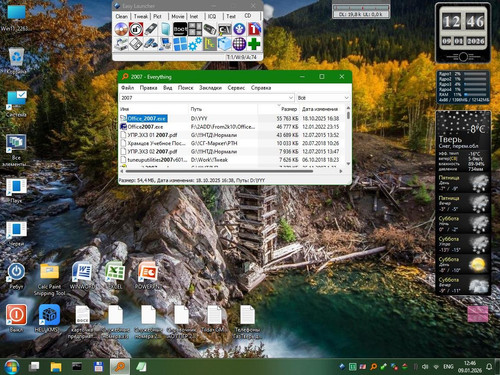This screenshot has height=375, width=500.
Task: Click the horizontal scrollbar in the Everything window
Action: (232, 171)
